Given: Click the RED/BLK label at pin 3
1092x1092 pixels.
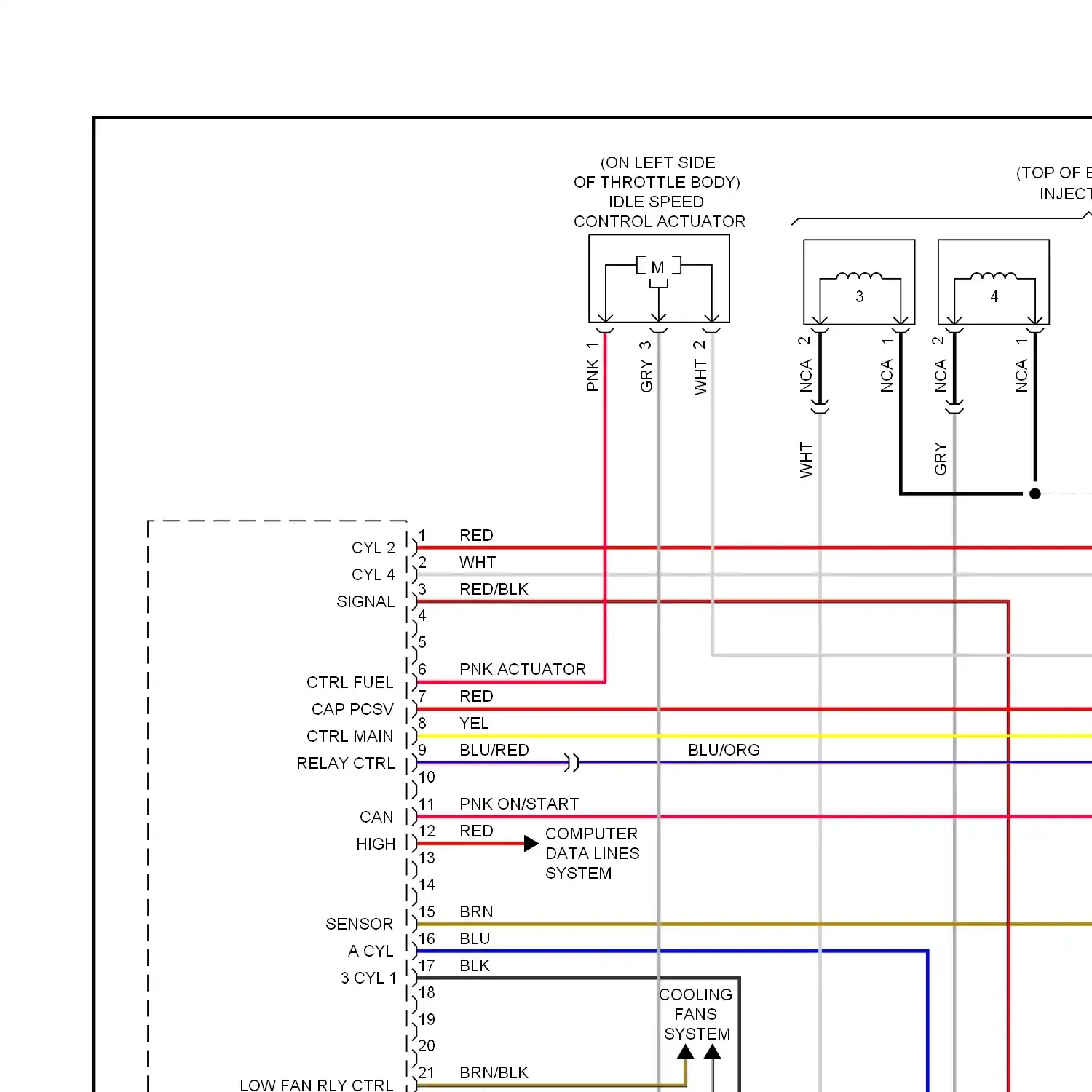Looking at the screenshot, I should [494, 589].
